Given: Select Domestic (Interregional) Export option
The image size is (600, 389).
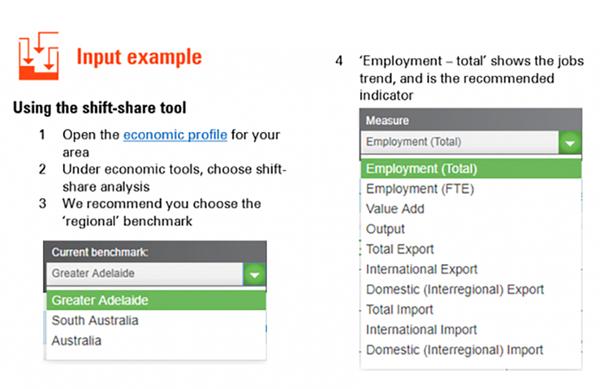Looking at the screenshot, I should [x=455, y=290].
